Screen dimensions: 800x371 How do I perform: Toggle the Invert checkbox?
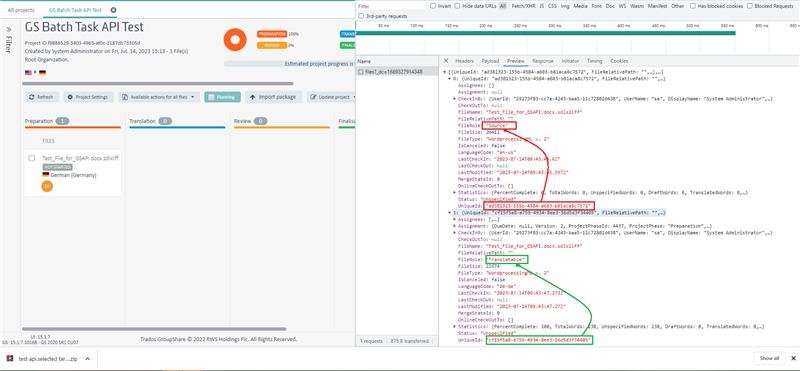433,6
